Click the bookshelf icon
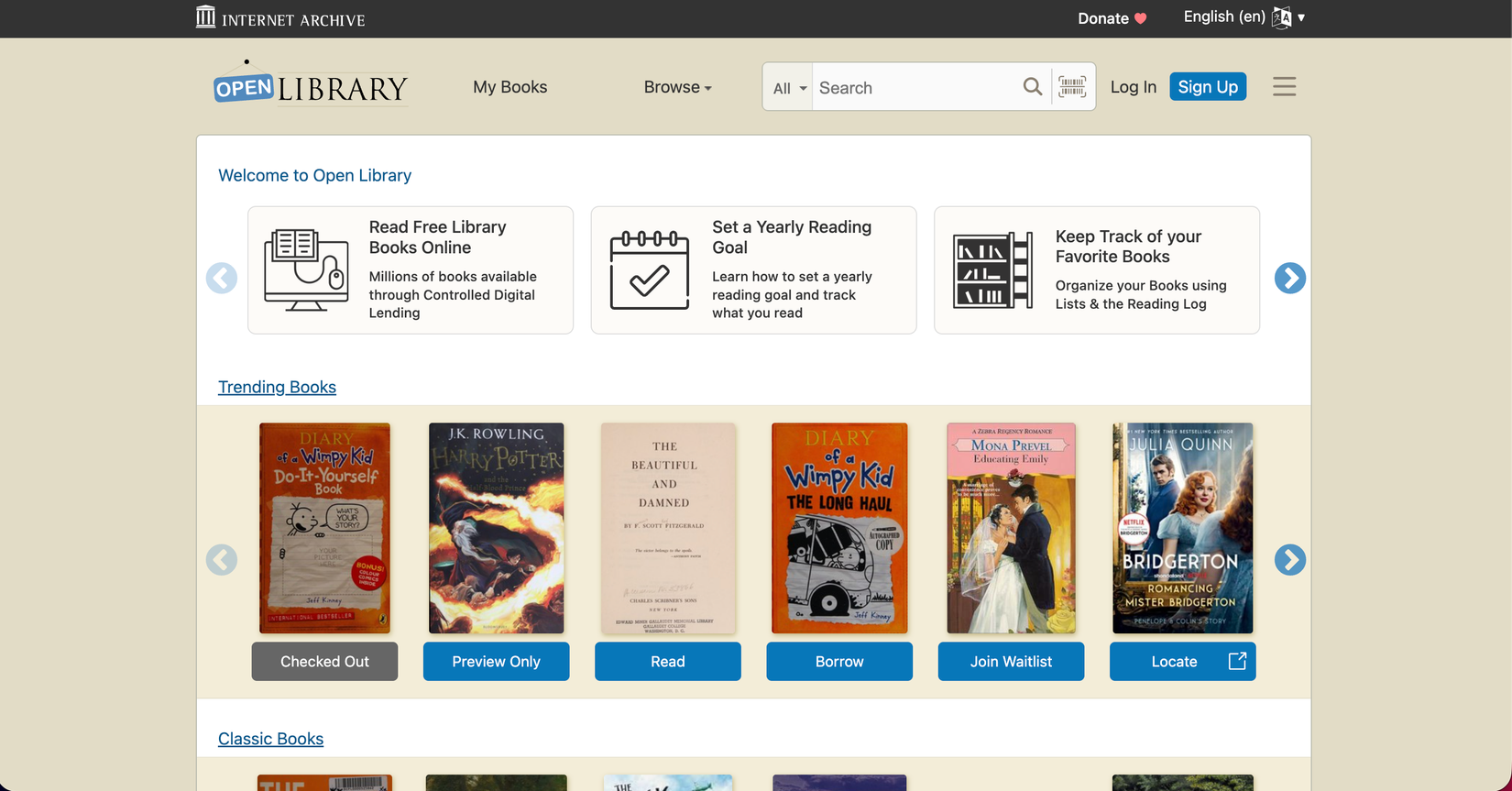This screenshot has height=791, width=1512. point(992,269)
